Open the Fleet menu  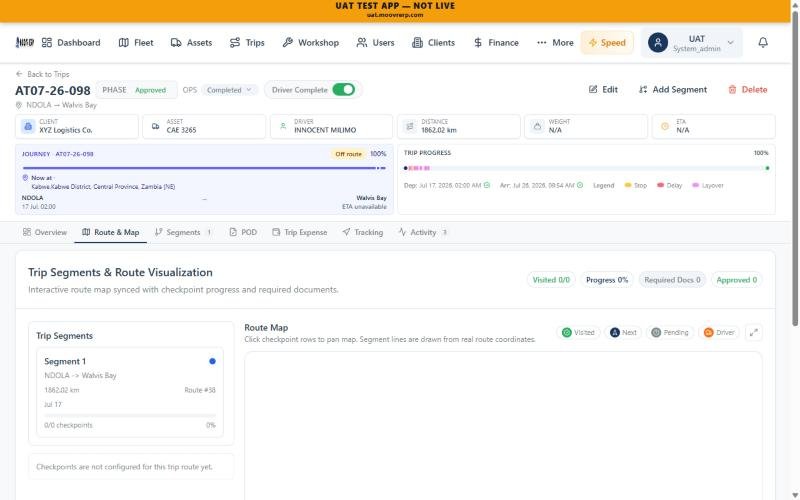pos(136,43)
